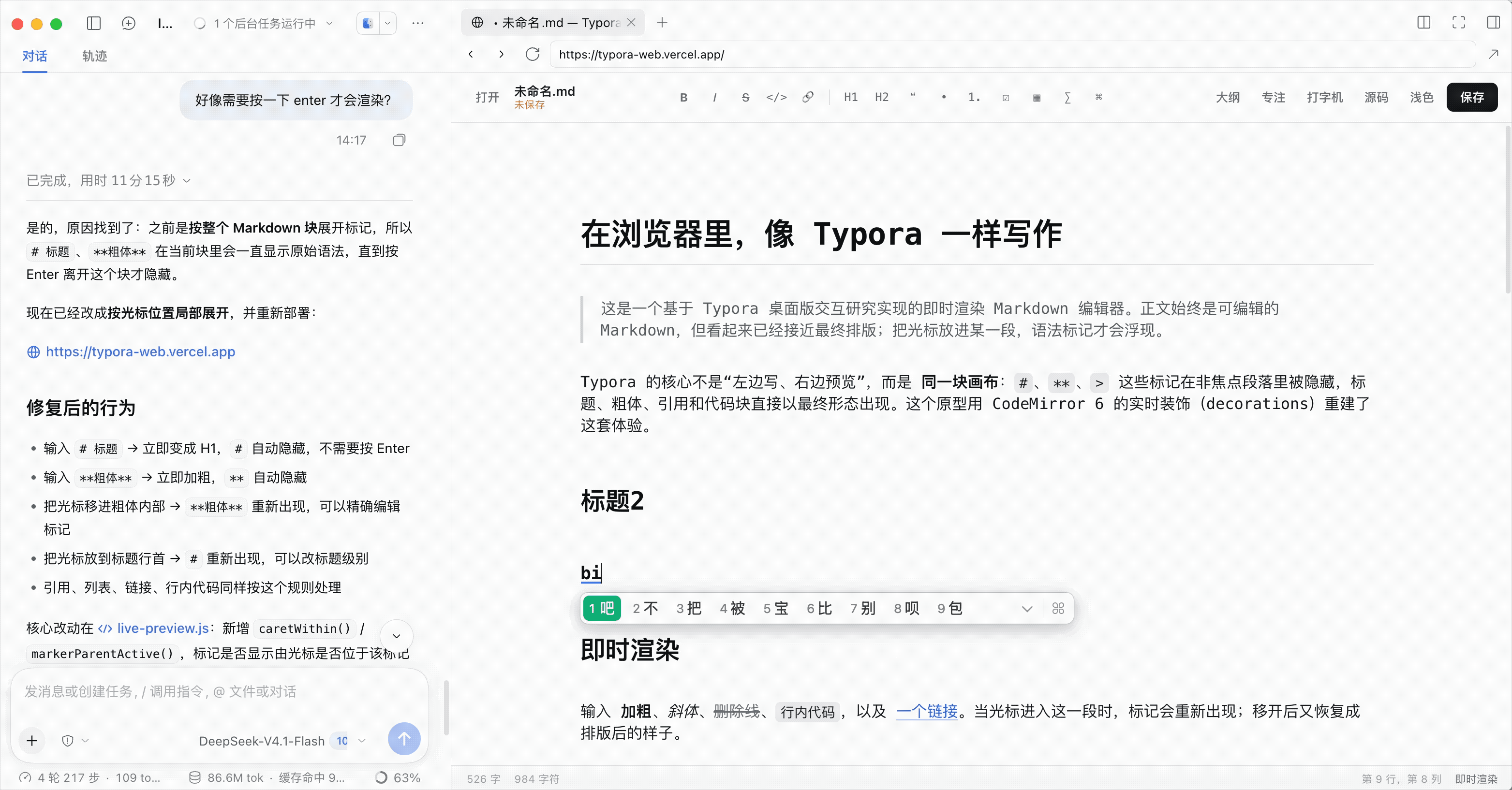
Task: Switch light theme (浅色) toggle
Action: point(1422,97)
